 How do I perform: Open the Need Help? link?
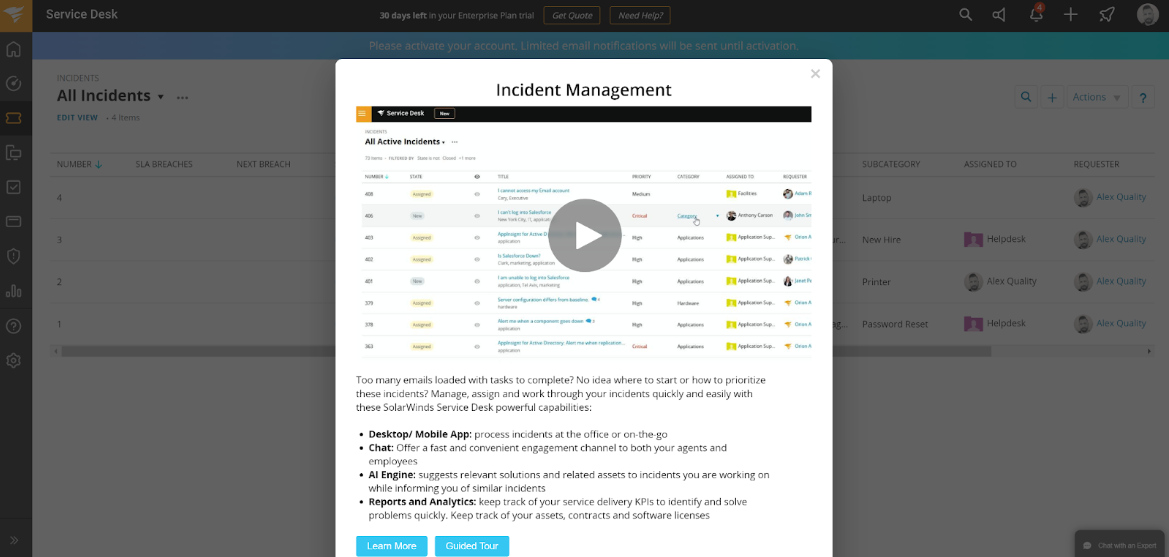[640, 15]
